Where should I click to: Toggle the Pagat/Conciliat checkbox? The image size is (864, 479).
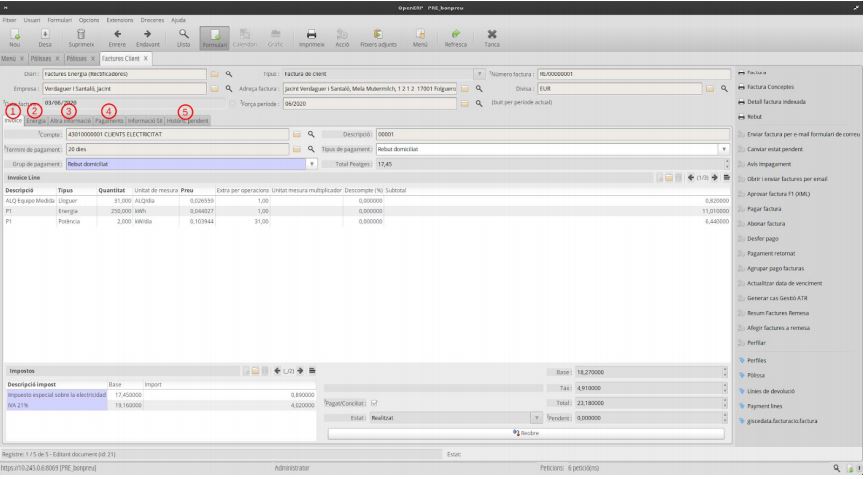[374, 403]
